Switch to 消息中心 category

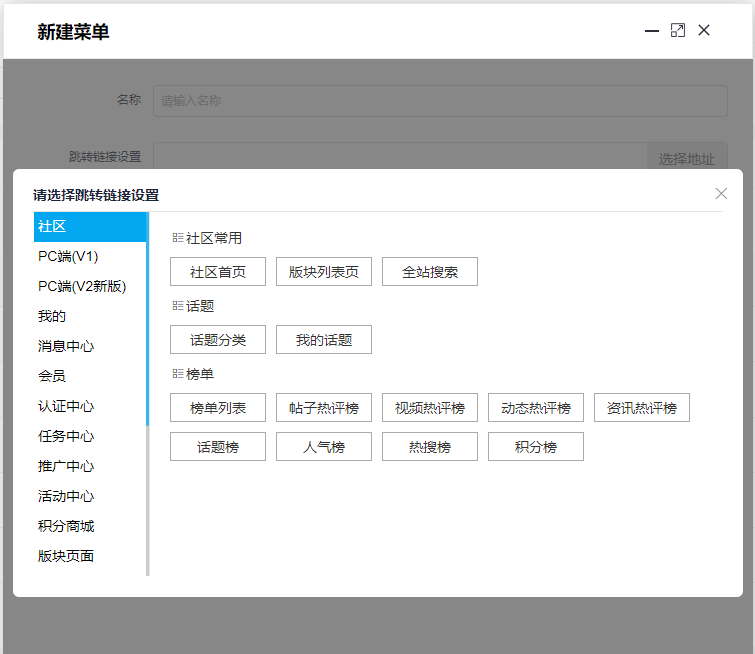point(90,346)
